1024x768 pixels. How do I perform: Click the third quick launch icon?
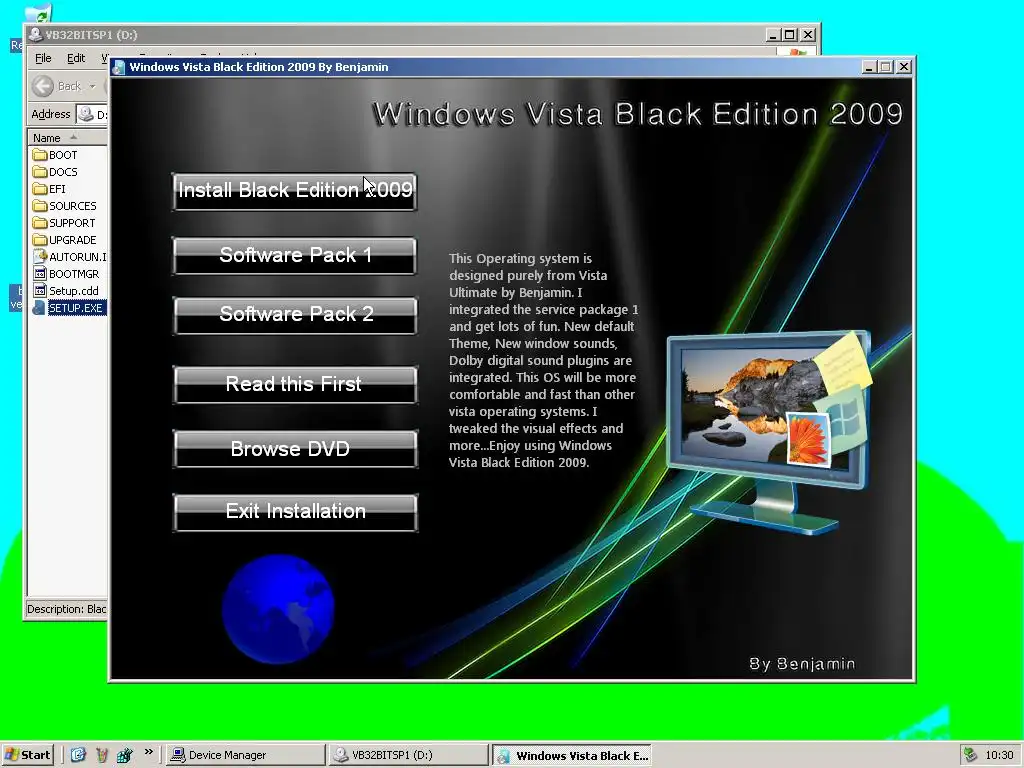point(124,755)
